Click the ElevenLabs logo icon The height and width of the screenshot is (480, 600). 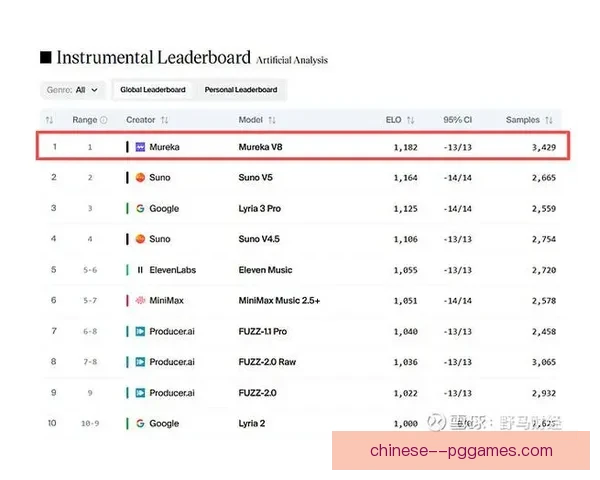[x=140, y=270]
